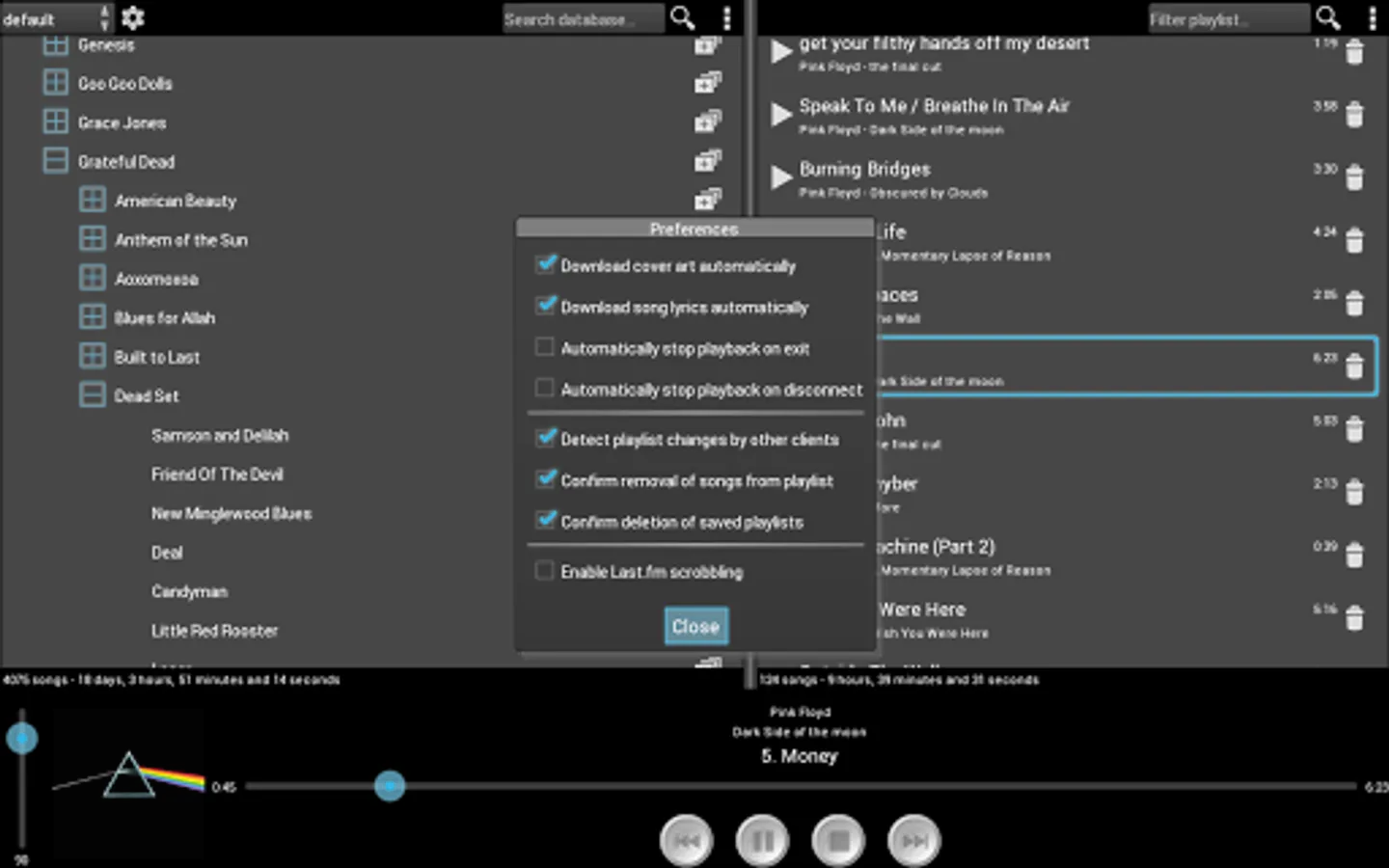Toggle Confirm removal of songs from playlist
The height and width of the screenshot is (868, 1389).
(x=545, y=479)
